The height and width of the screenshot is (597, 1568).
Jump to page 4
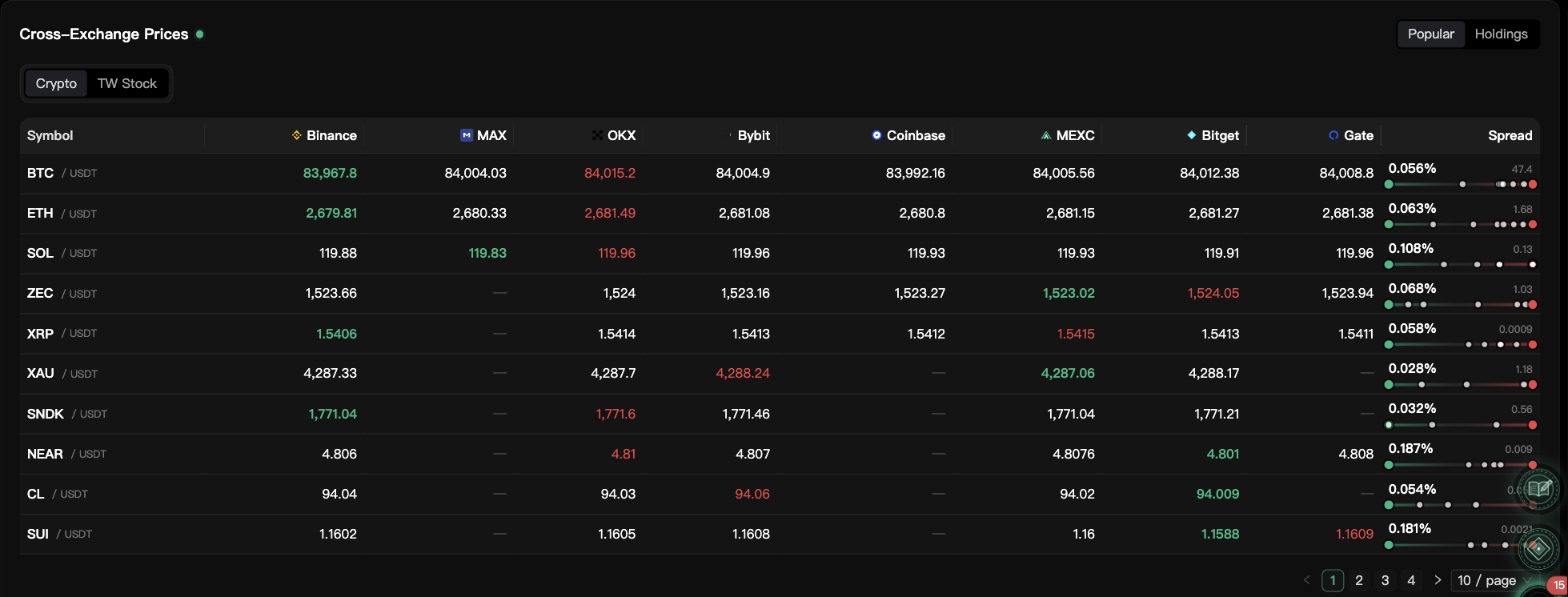point(1411,580)
